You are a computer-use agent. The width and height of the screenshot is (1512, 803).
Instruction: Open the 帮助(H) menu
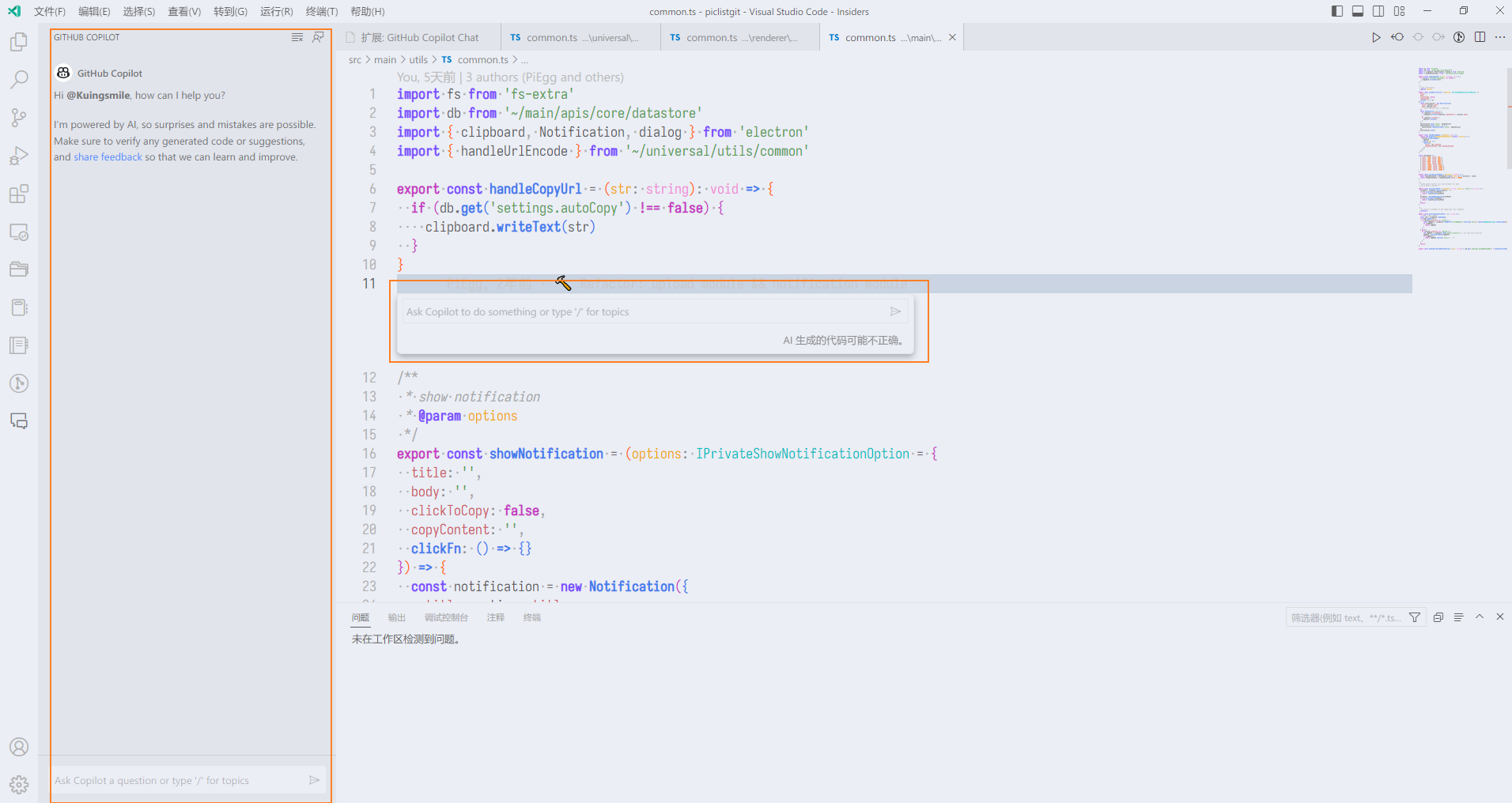(x=368, y=11)
